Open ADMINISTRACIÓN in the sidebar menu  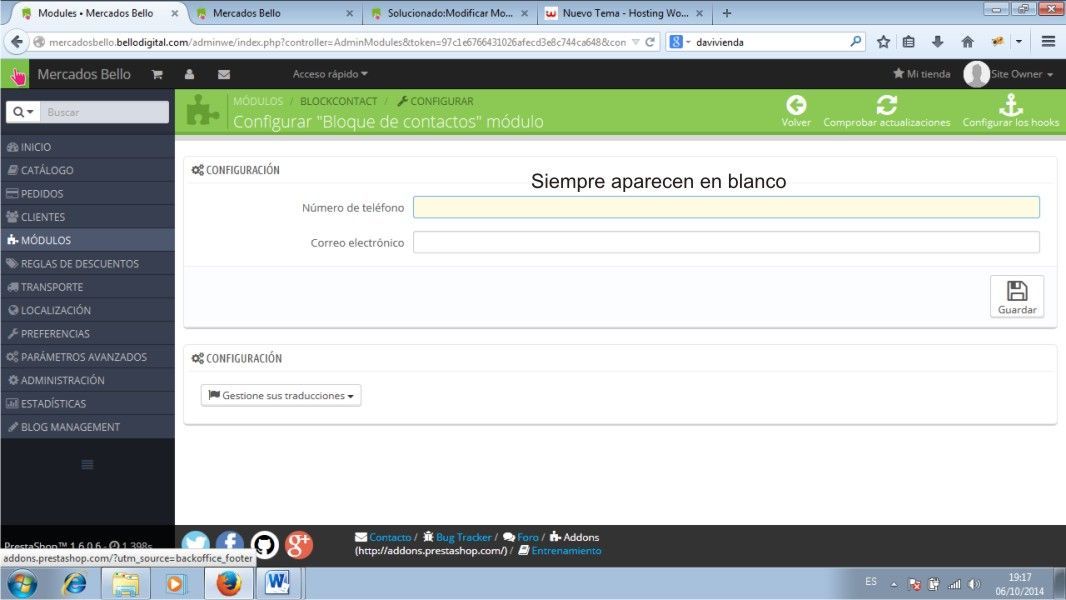tap(87, 380)
